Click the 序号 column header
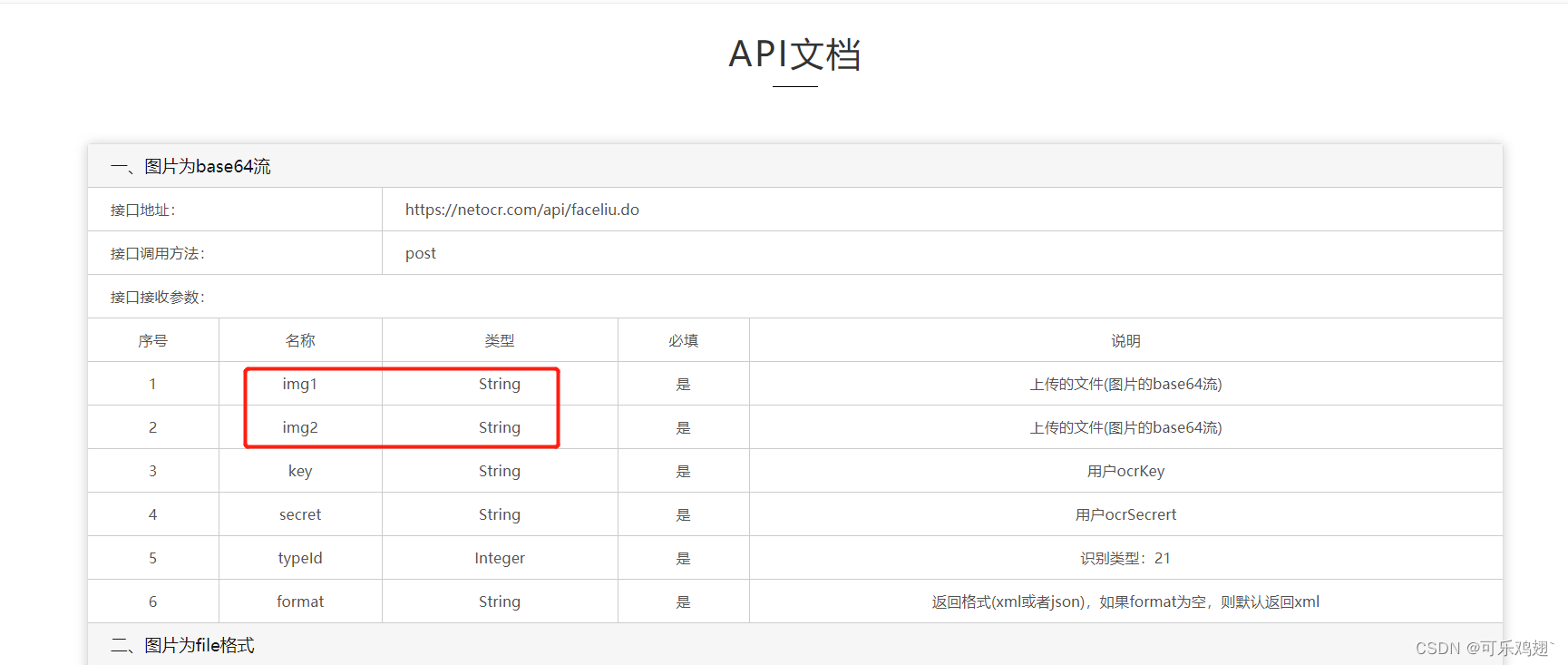Viewport: 1568px width, 665px height. [152, 340]
